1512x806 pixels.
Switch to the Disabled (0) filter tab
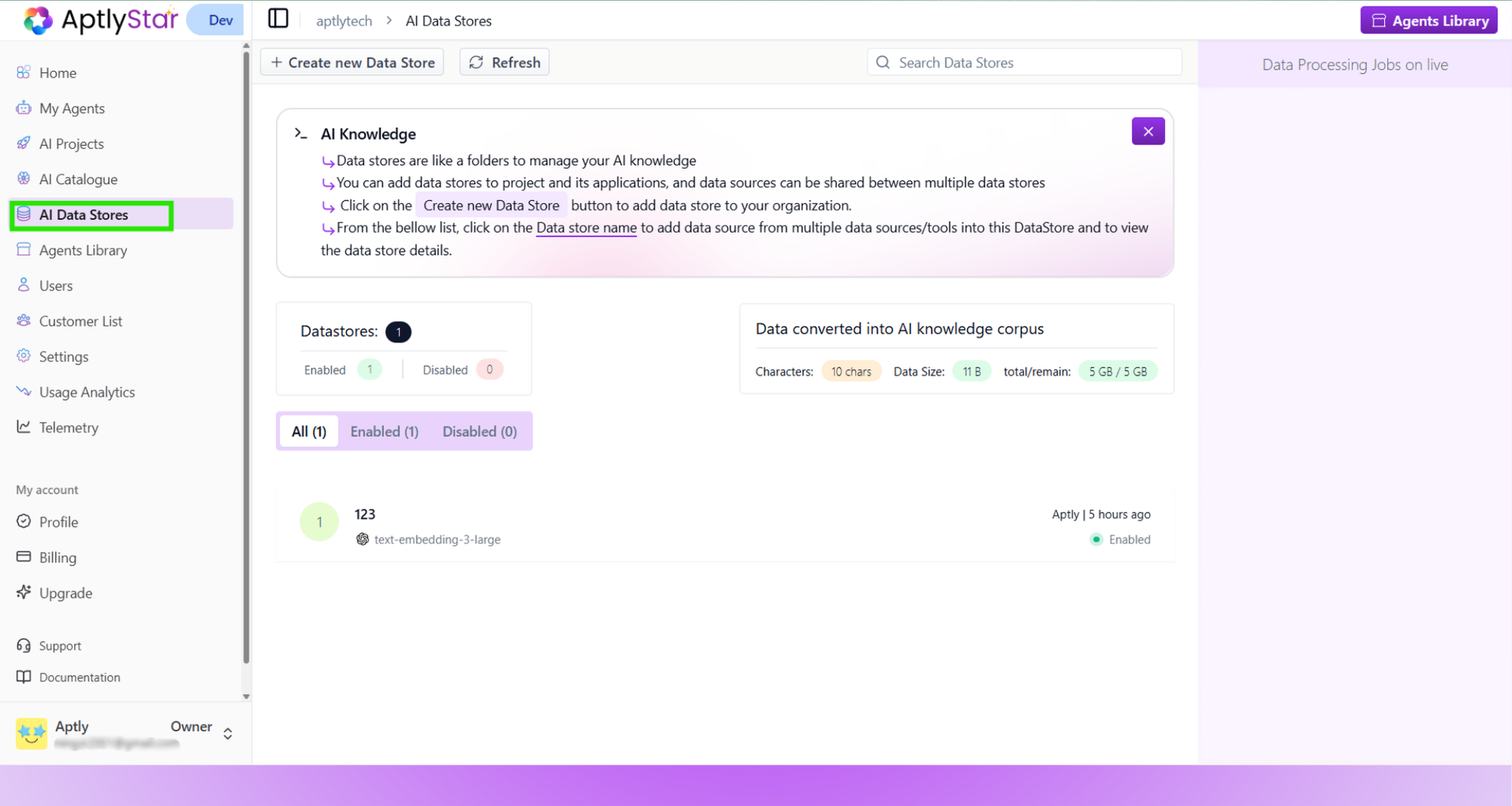(479, 431)
